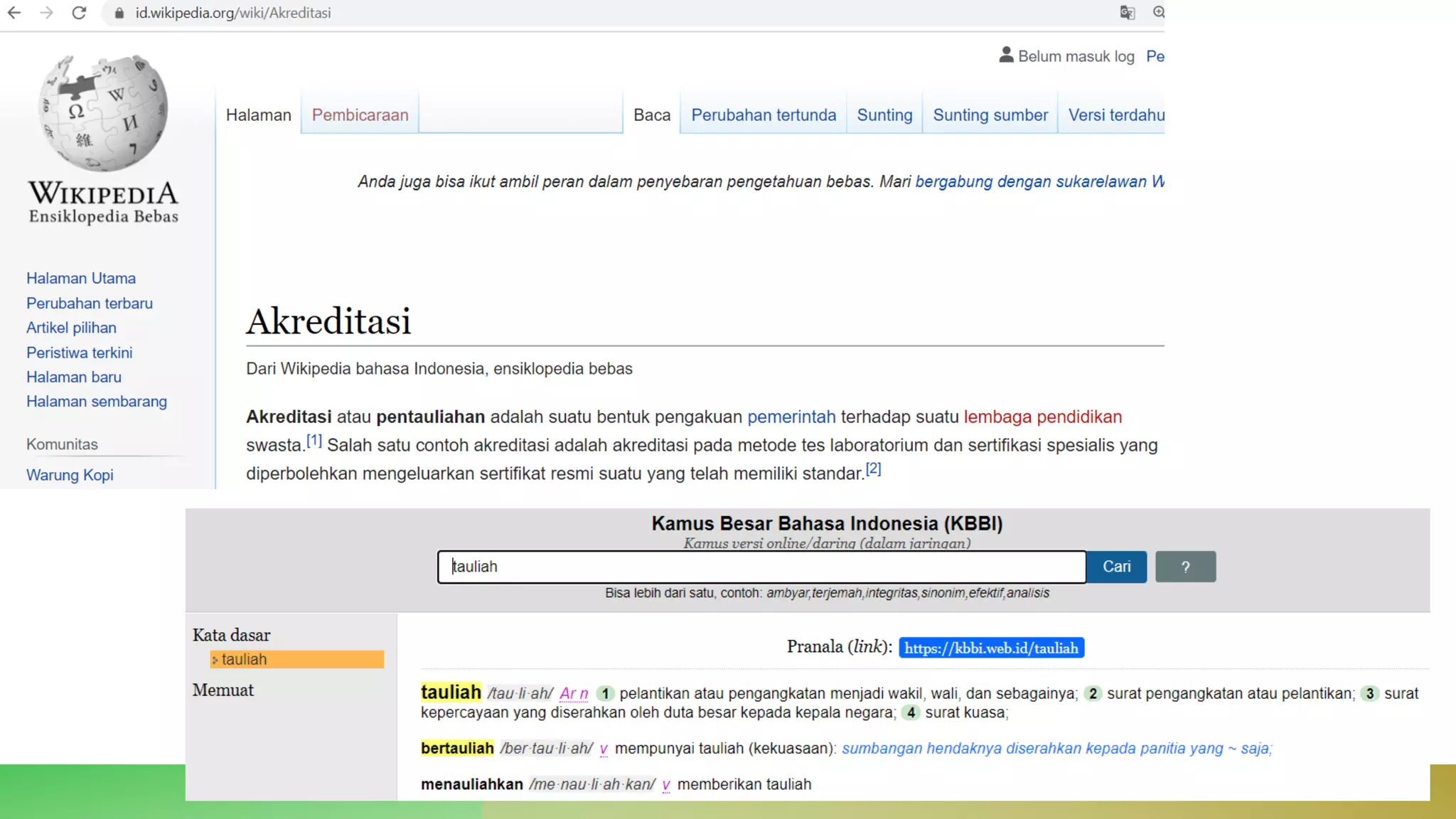Click the Wikipedia globe logo

[104, 114]
